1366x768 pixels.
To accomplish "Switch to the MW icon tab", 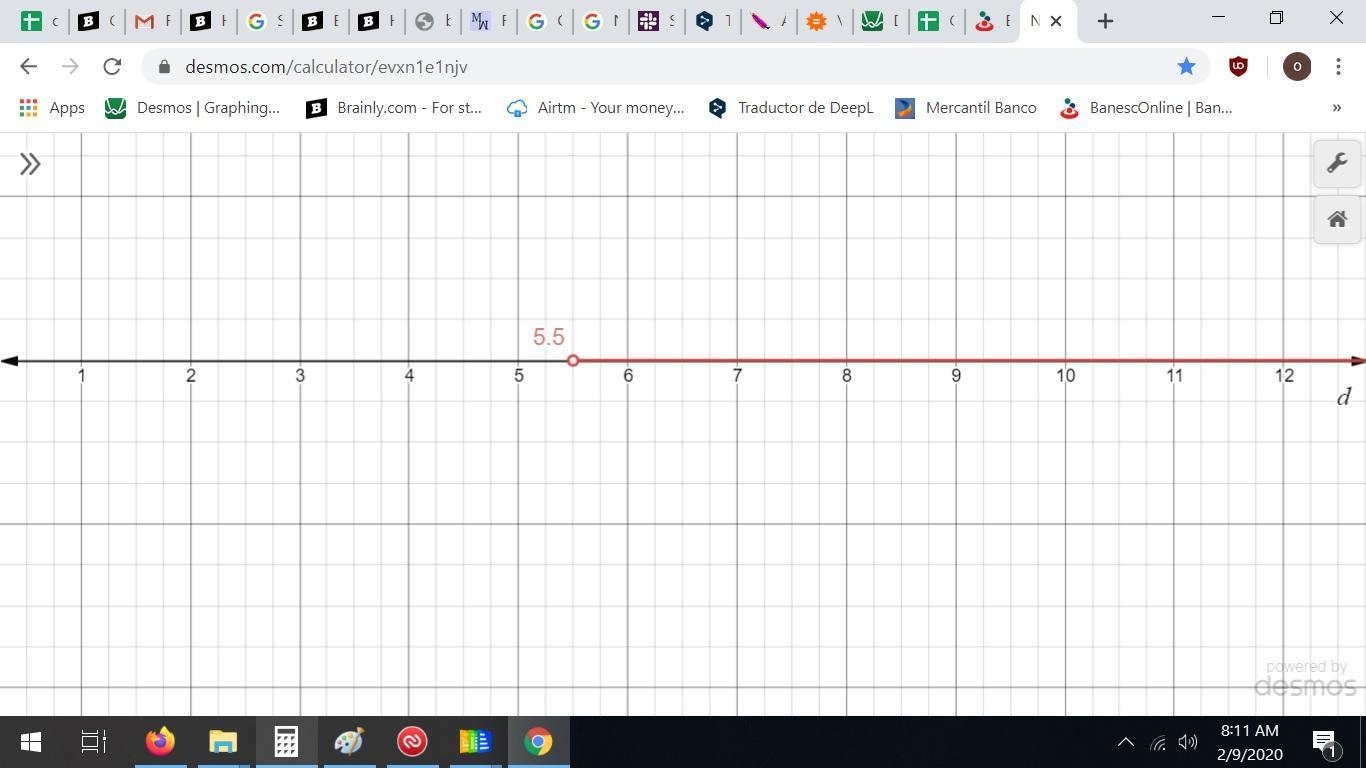I will click(489, 20).
